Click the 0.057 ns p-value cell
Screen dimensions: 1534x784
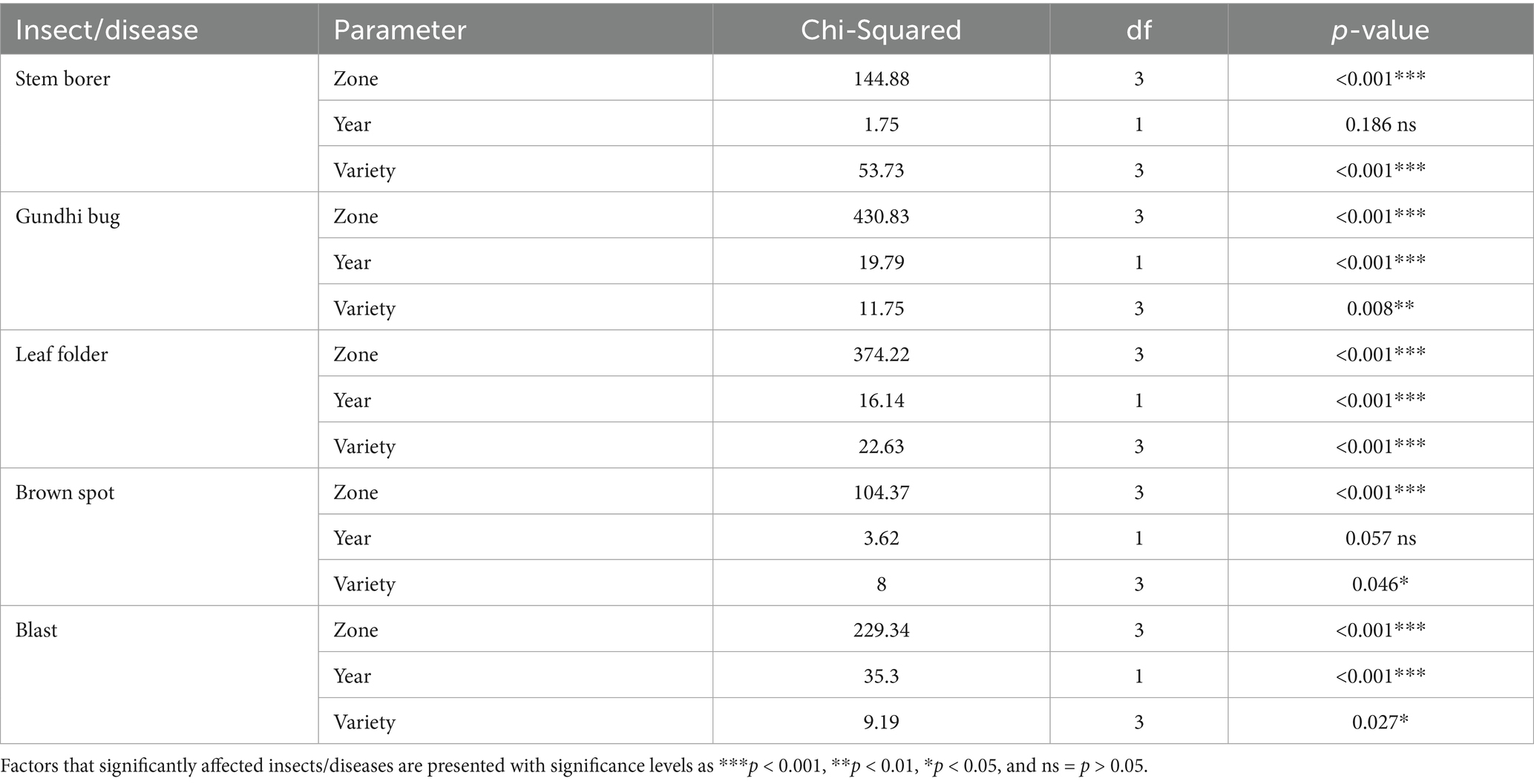1380,538
